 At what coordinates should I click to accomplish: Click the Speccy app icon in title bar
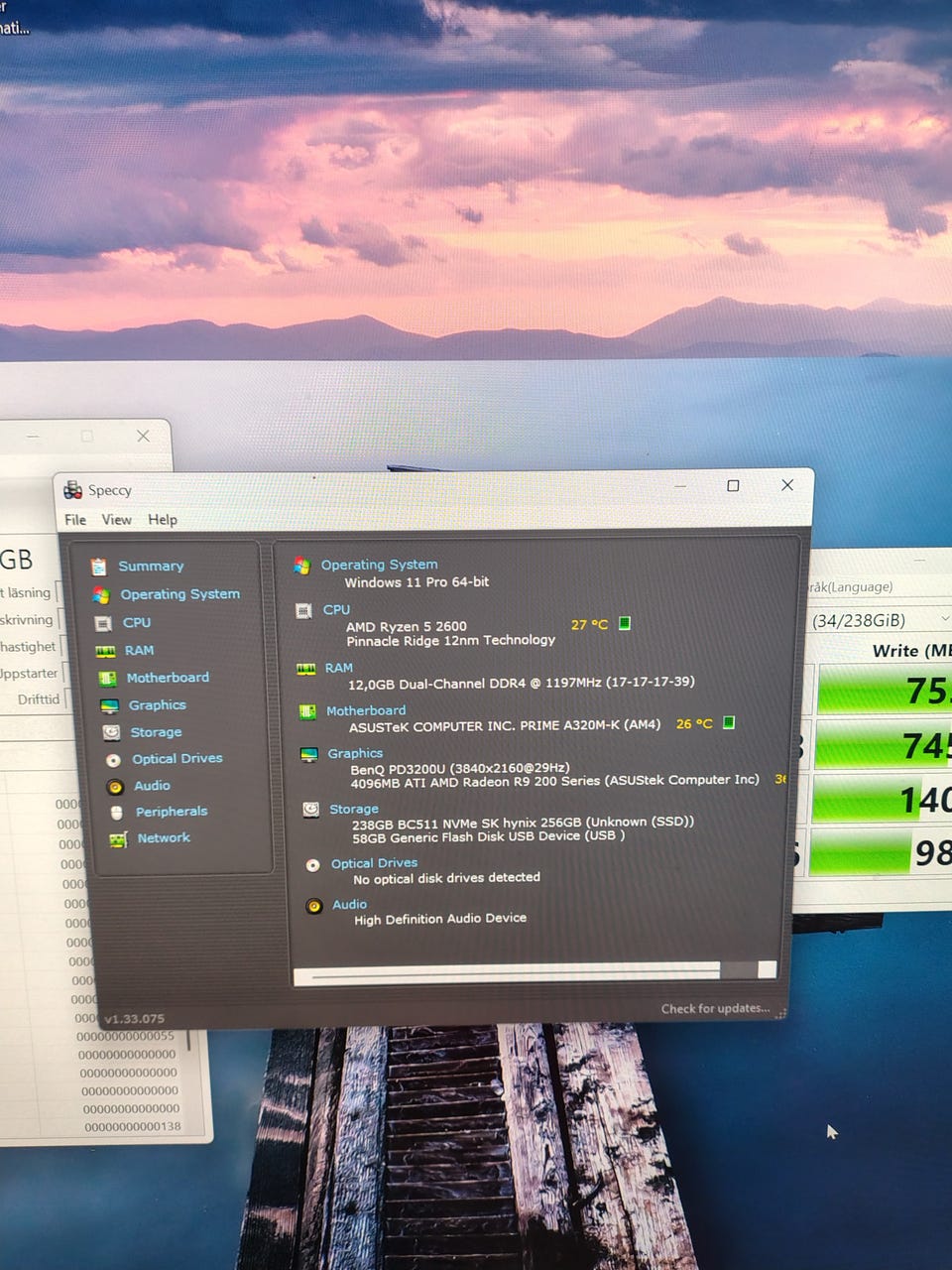click(x=72, y=490)
